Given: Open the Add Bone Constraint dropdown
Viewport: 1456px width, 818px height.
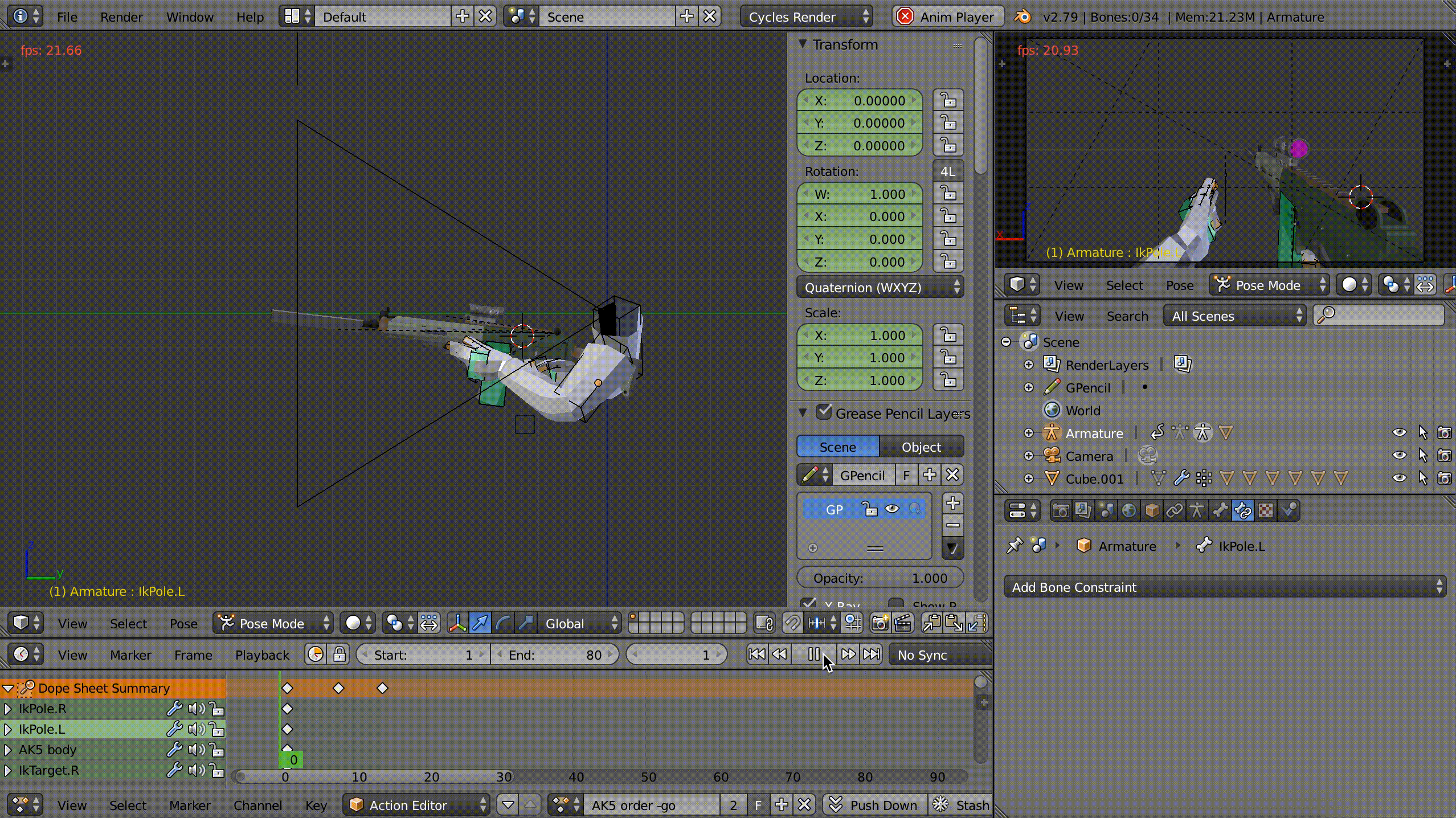Looking at the screenshot, I should (x=1225, y=587).
